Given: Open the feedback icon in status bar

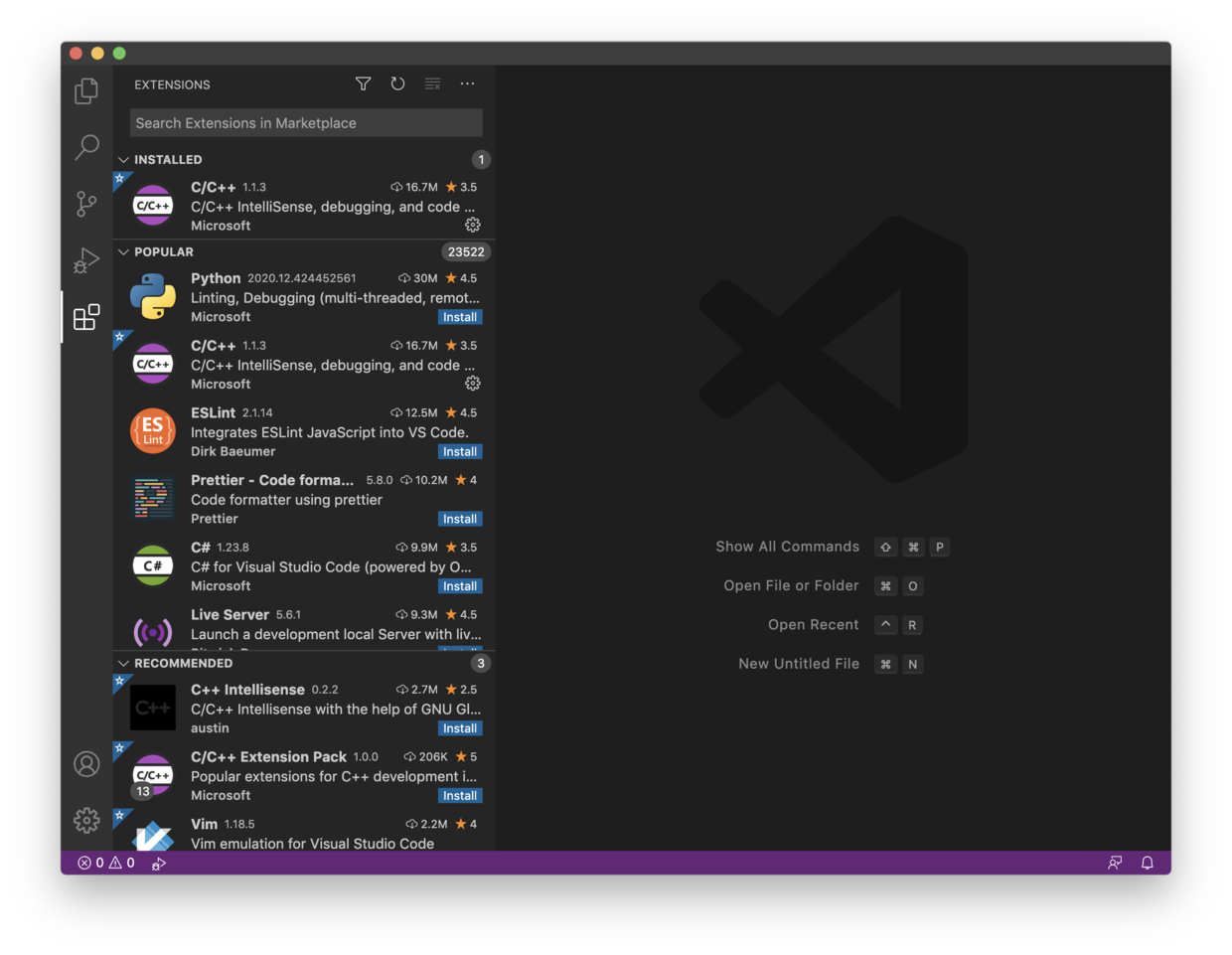Looking at the screenshot, I should tap(1115, 864).
